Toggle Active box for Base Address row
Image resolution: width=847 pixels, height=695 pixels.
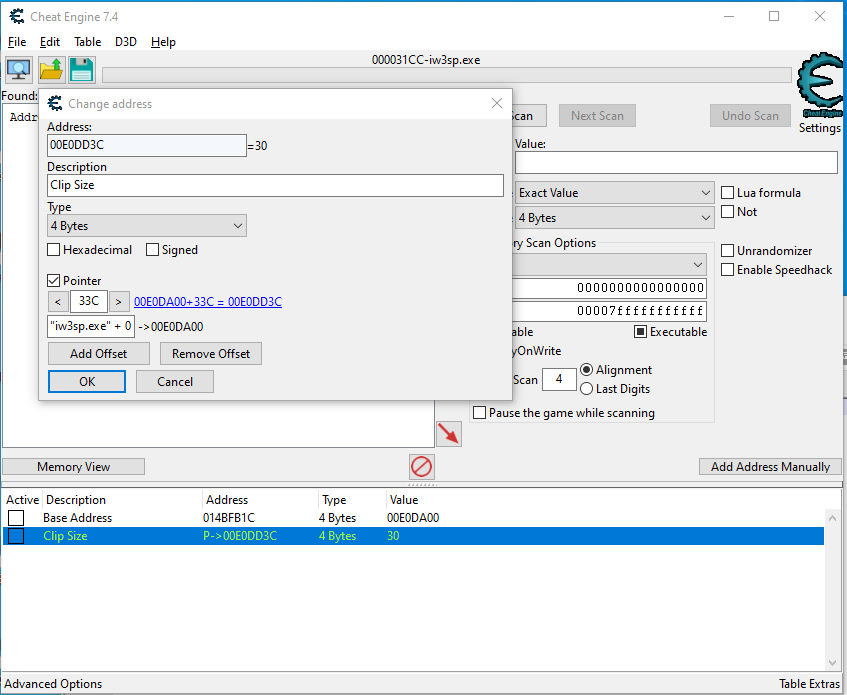16,518
